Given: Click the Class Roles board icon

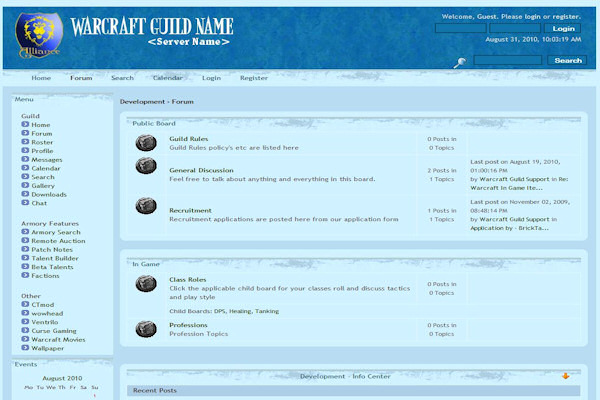Looking at the screenshot, I should (146, 284).
